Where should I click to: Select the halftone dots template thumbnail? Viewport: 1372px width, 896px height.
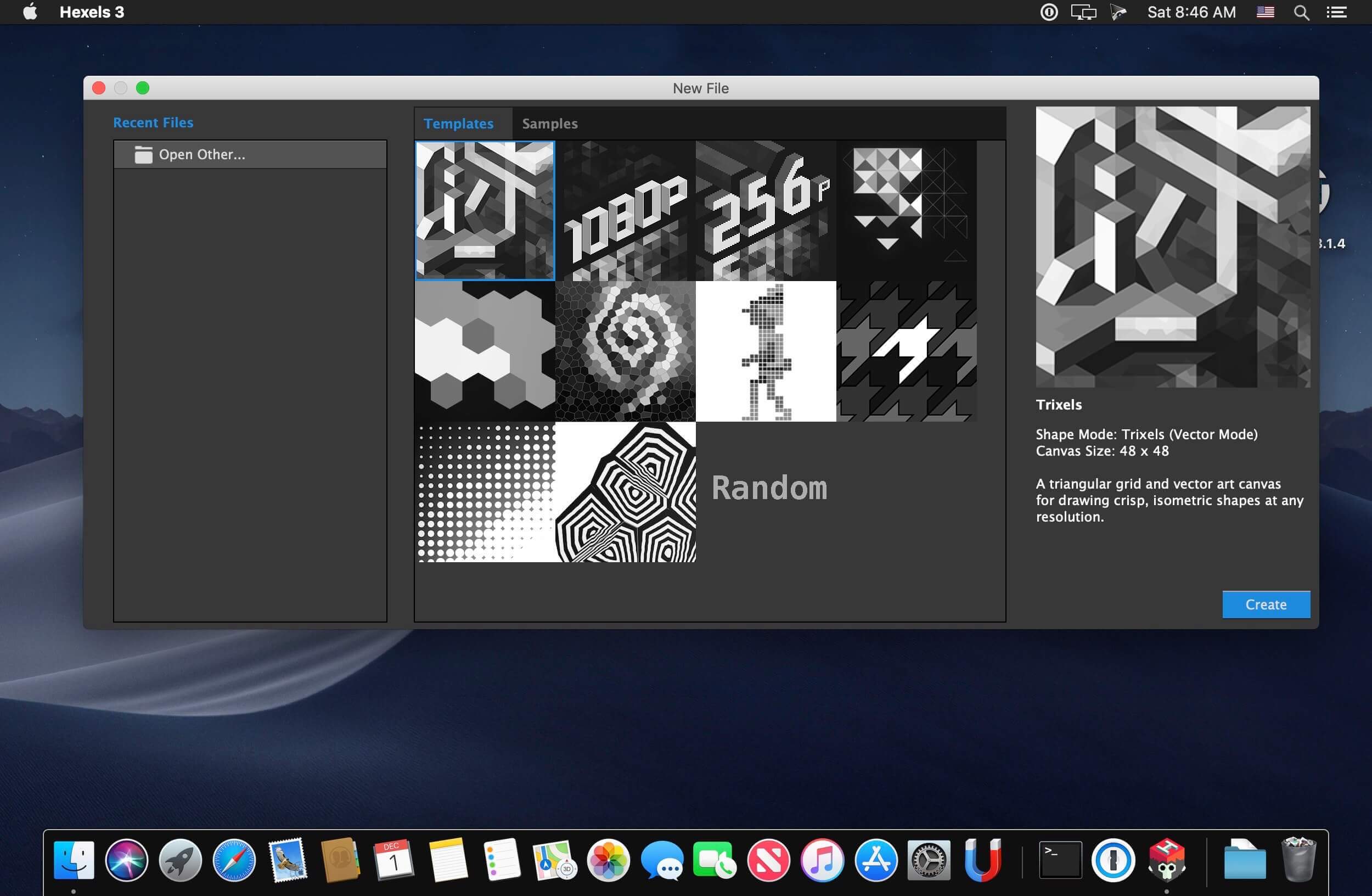tap(485, 492)
